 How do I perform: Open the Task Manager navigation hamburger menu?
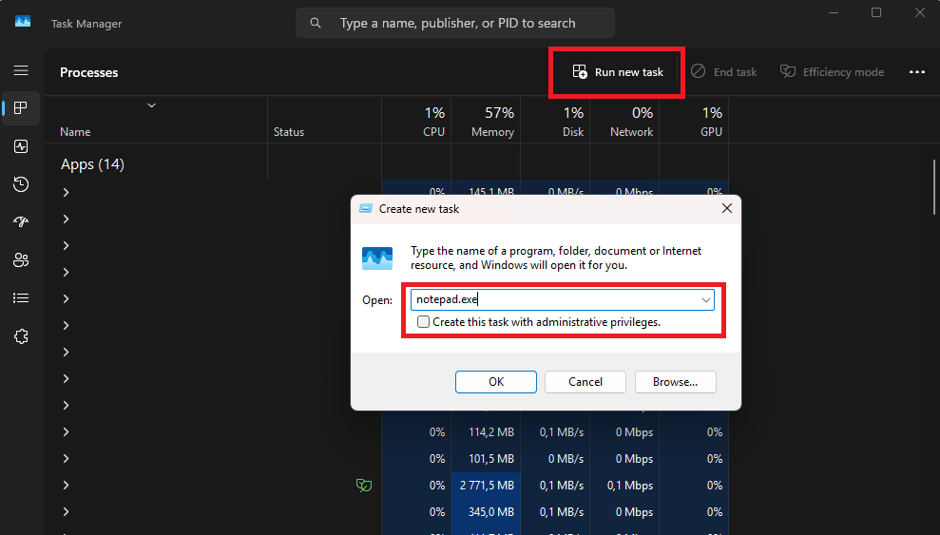pyautogui.click(x=21, y=70)
